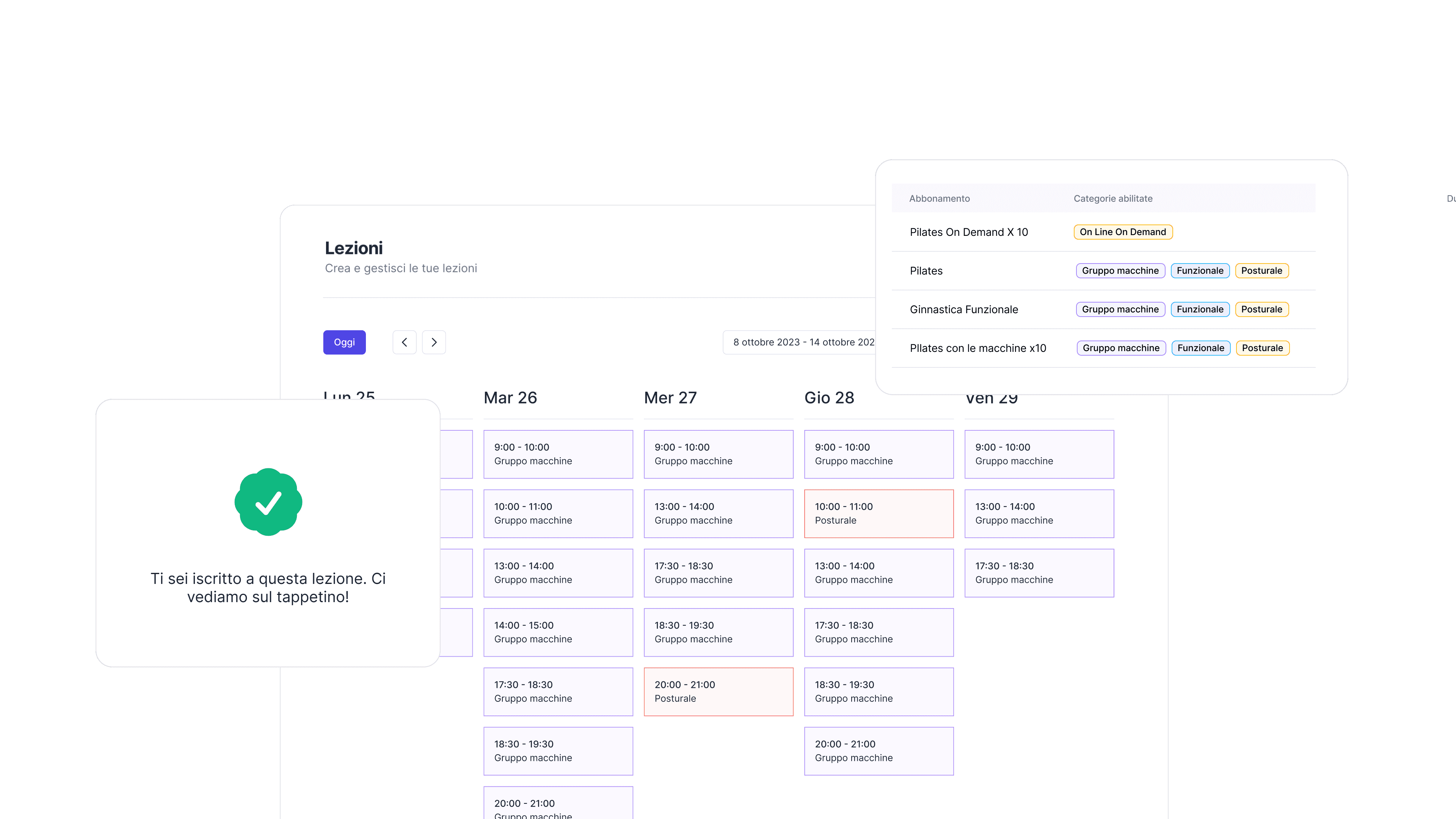
Task: Select Mar 26 lesson at 9:00 - 10:00
Action: [558, 454]
